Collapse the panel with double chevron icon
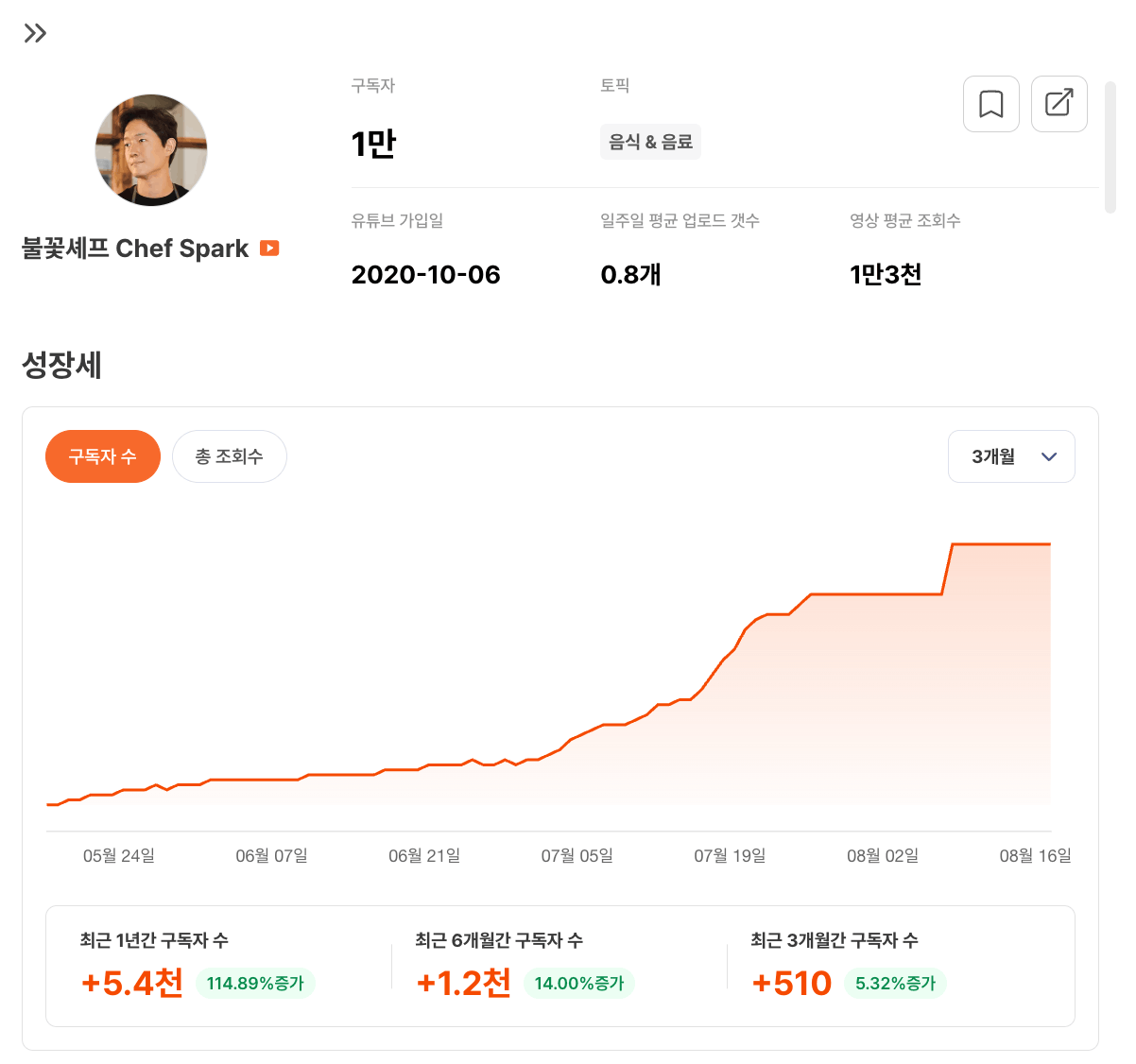Viewport: 1136px width, 1064px height. [x=35, y=33]
